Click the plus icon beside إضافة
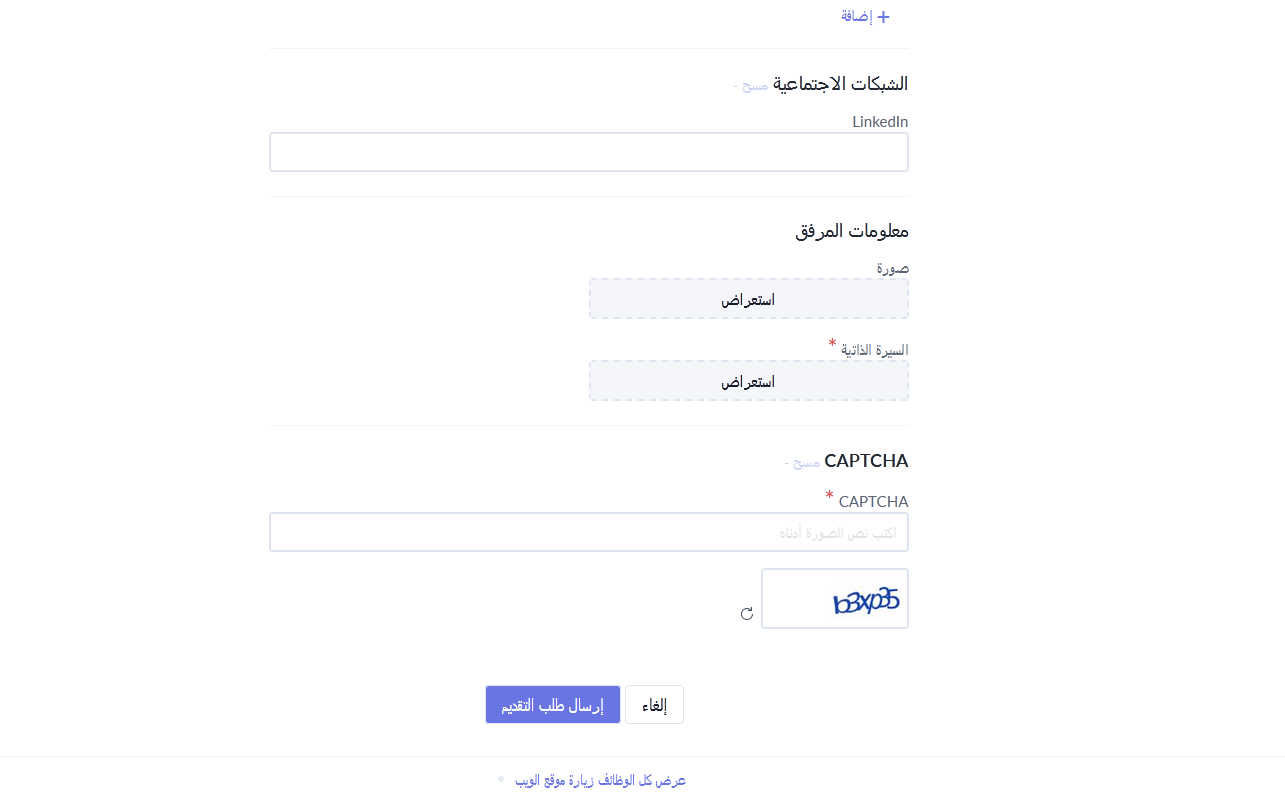 coord(883,17)
